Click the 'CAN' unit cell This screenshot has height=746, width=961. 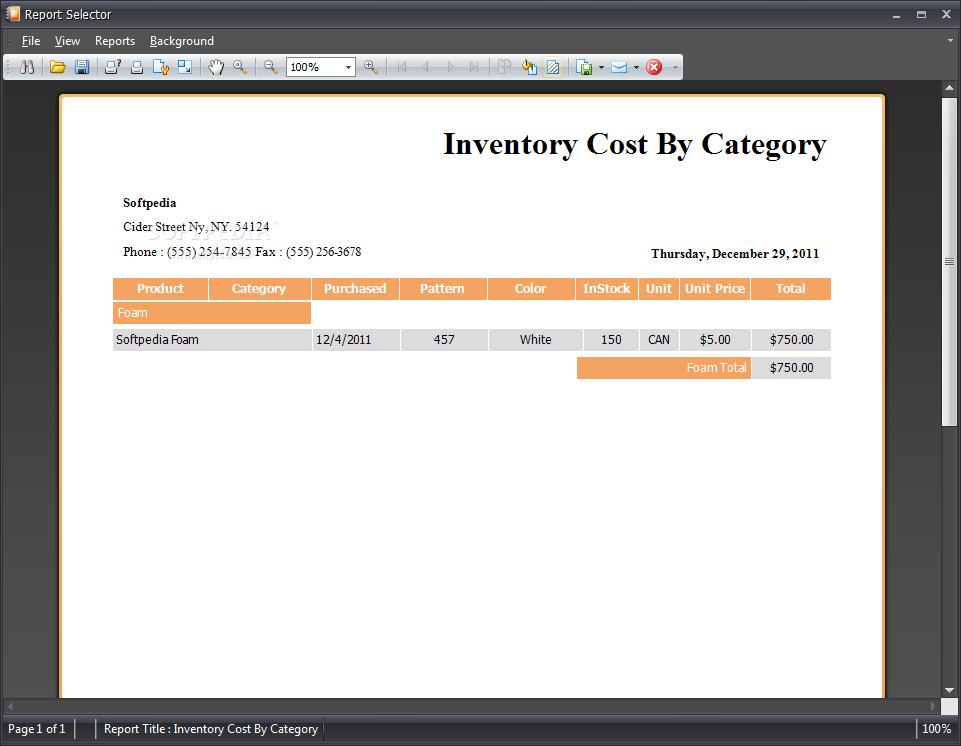659,340
